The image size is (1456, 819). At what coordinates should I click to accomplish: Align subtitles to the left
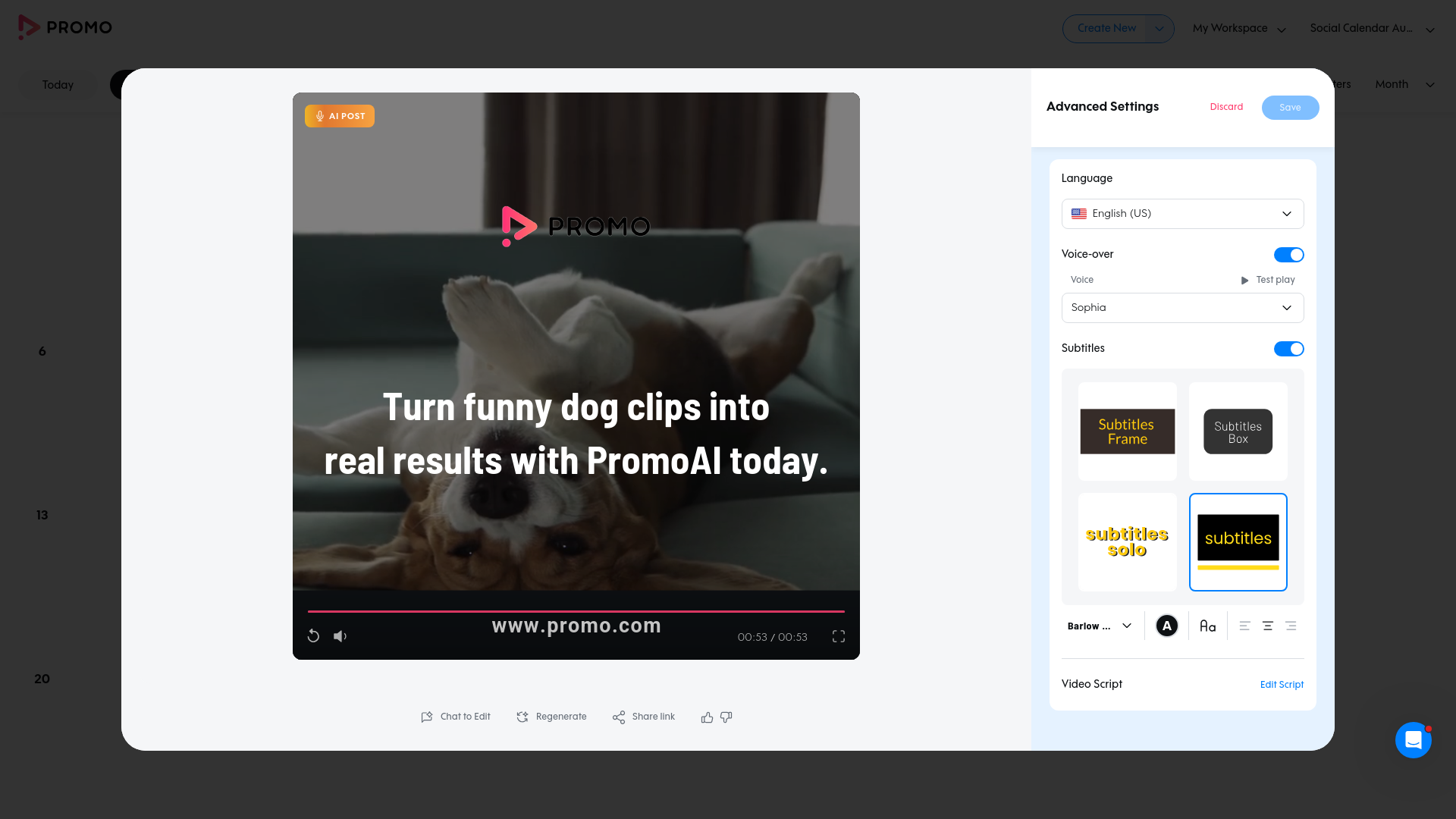pyautogui.click(x=1244, y=626)
